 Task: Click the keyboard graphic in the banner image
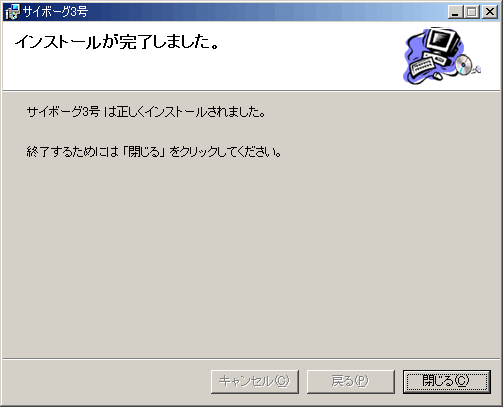click(423, 67)
